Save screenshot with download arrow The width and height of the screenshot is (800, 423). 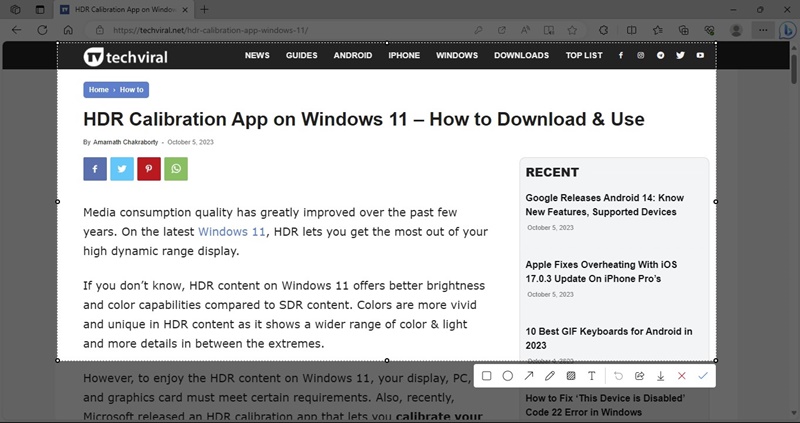coord(660,376)
